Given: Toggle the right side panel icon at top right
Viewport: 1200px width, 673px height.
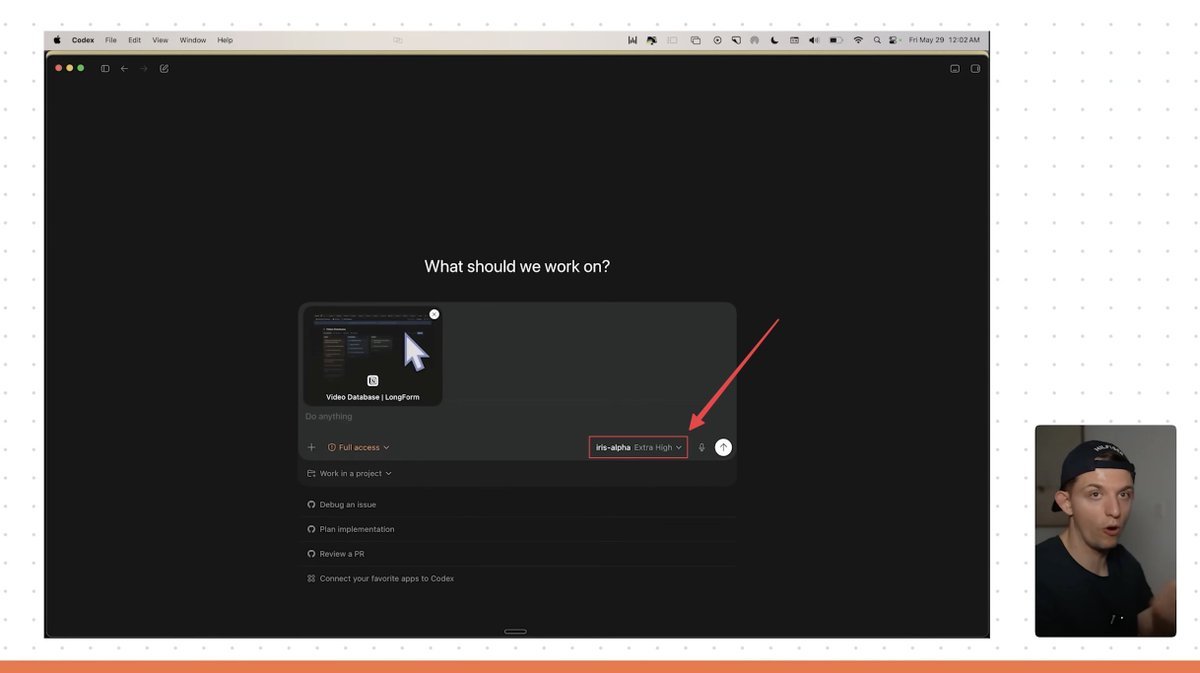Looking at the screenshot, I should tap(976, 68).
